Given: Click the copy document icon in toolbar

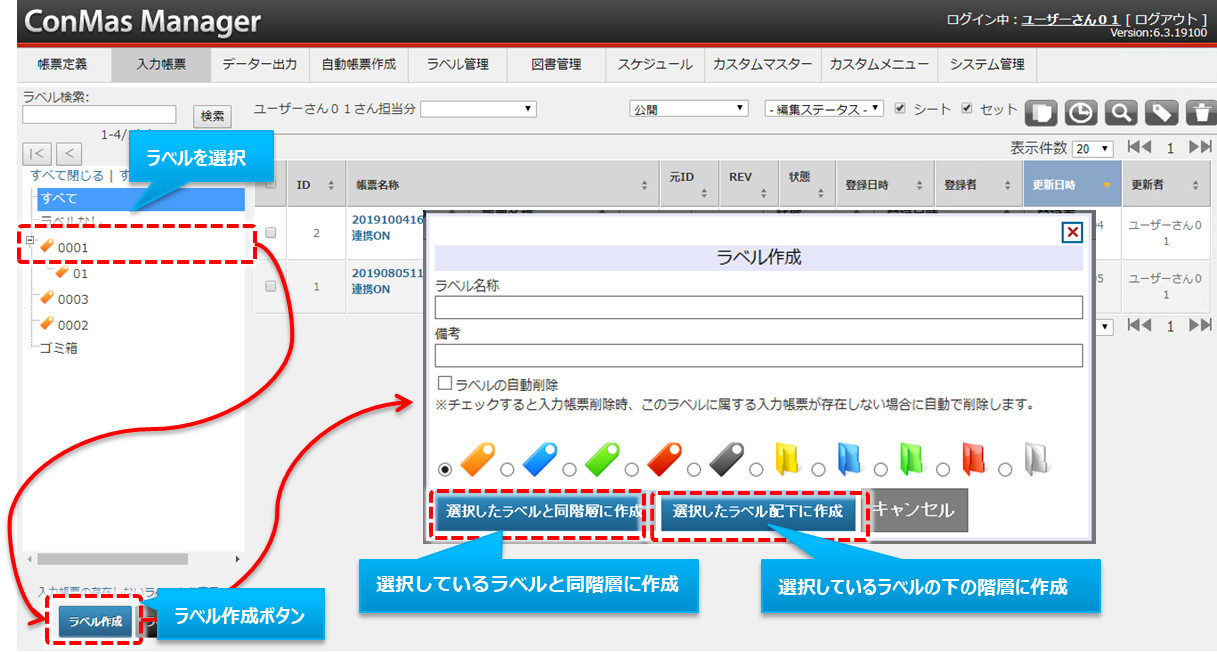Looking at the screenshot, I should (x=1042, y=113).
